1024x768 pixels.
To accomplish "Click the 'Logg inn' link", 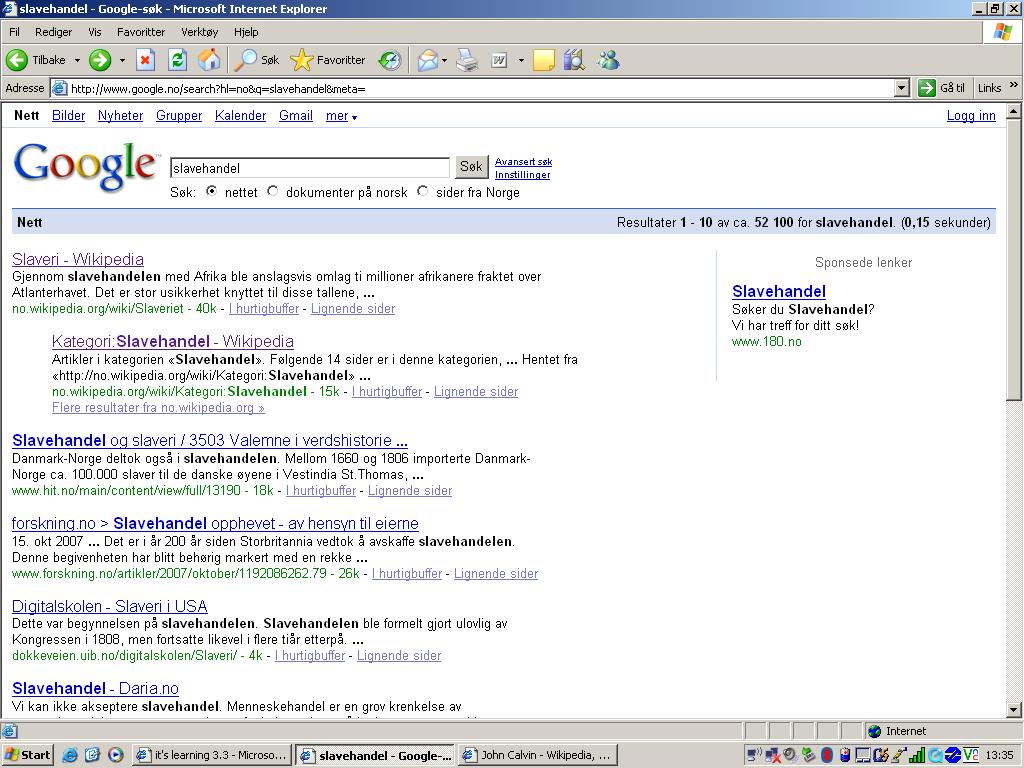I will pyautogui.click(x=971, y=116).
